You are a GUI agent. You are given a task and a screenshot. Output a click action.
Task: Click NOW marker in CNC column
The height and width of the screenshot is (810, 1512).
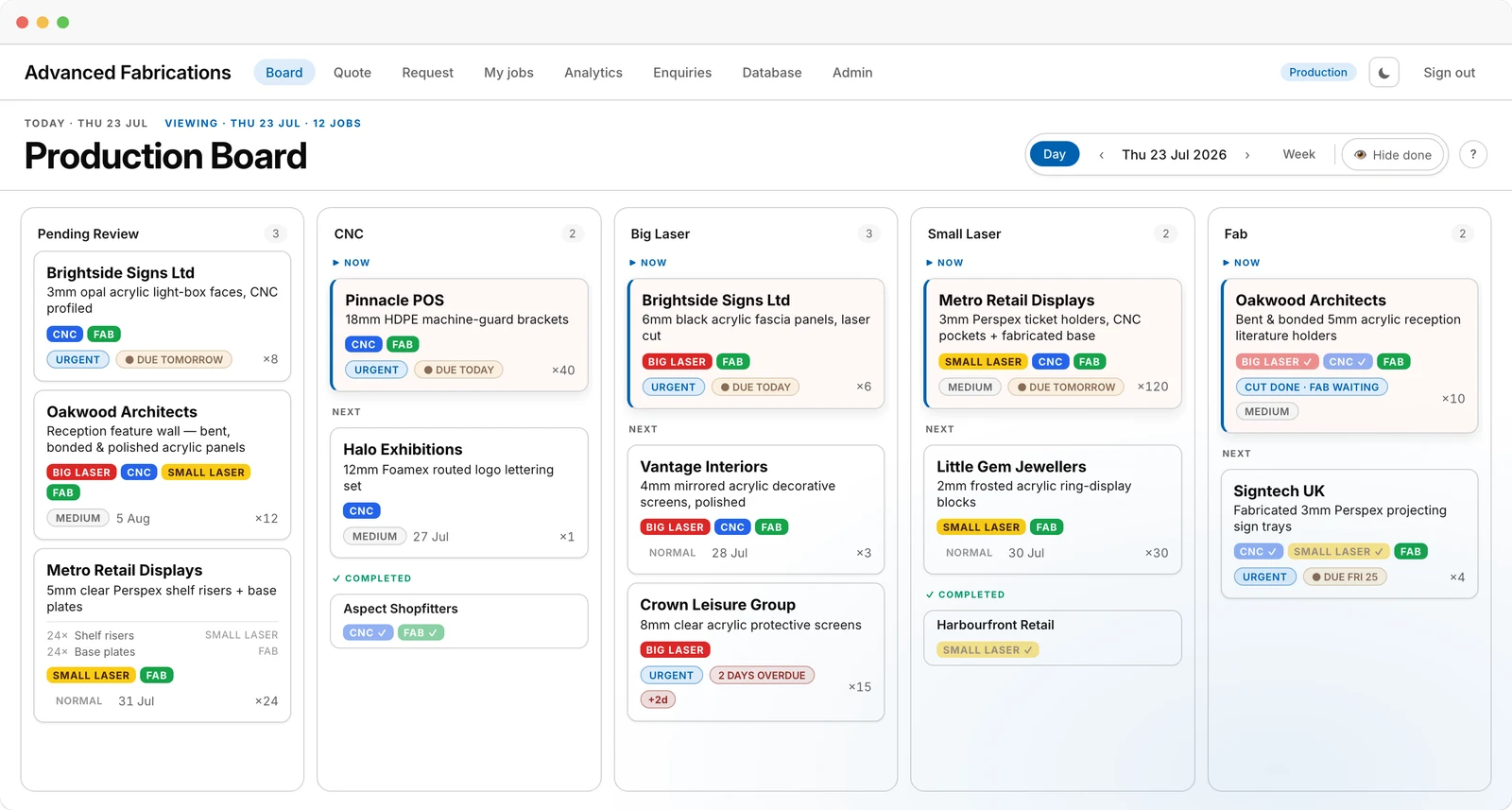pos(352,263)
